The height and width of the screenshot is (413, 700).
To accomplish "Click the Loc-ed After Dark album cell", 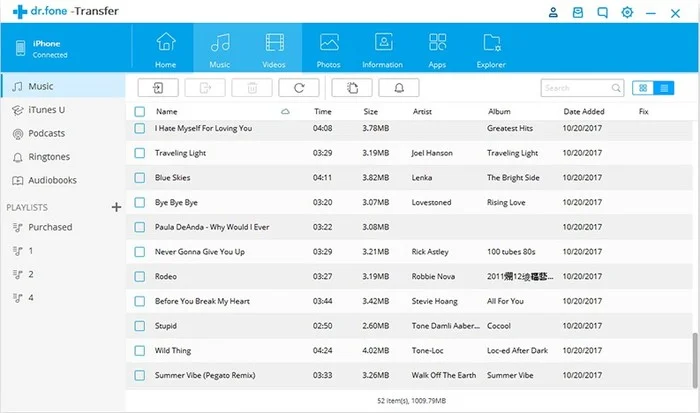I will point(517,350).
